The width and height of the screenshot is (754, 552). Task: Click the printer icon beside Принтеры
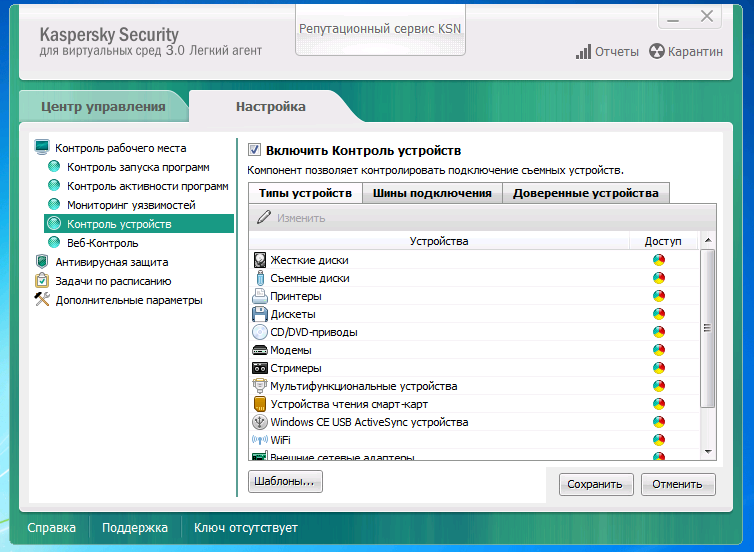click(x=260, y=296)
